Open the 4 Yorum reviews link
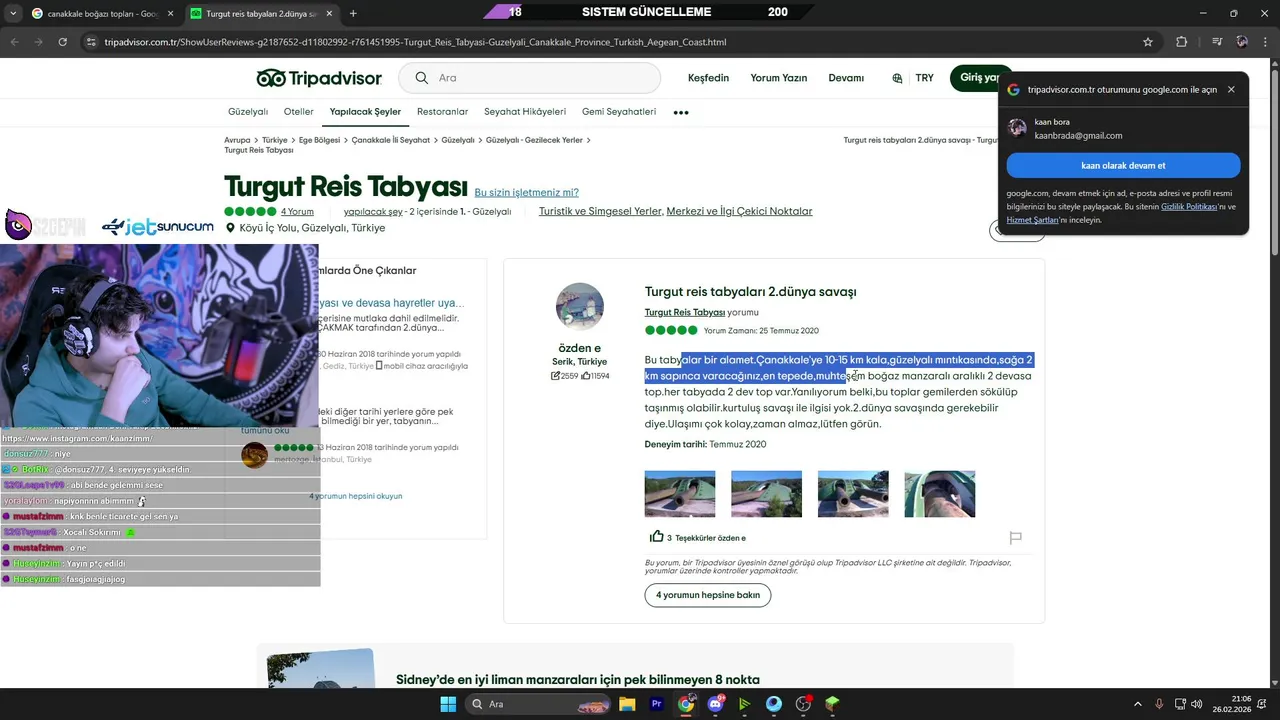This screenshot has height=720, width=1280. (297, 212)
